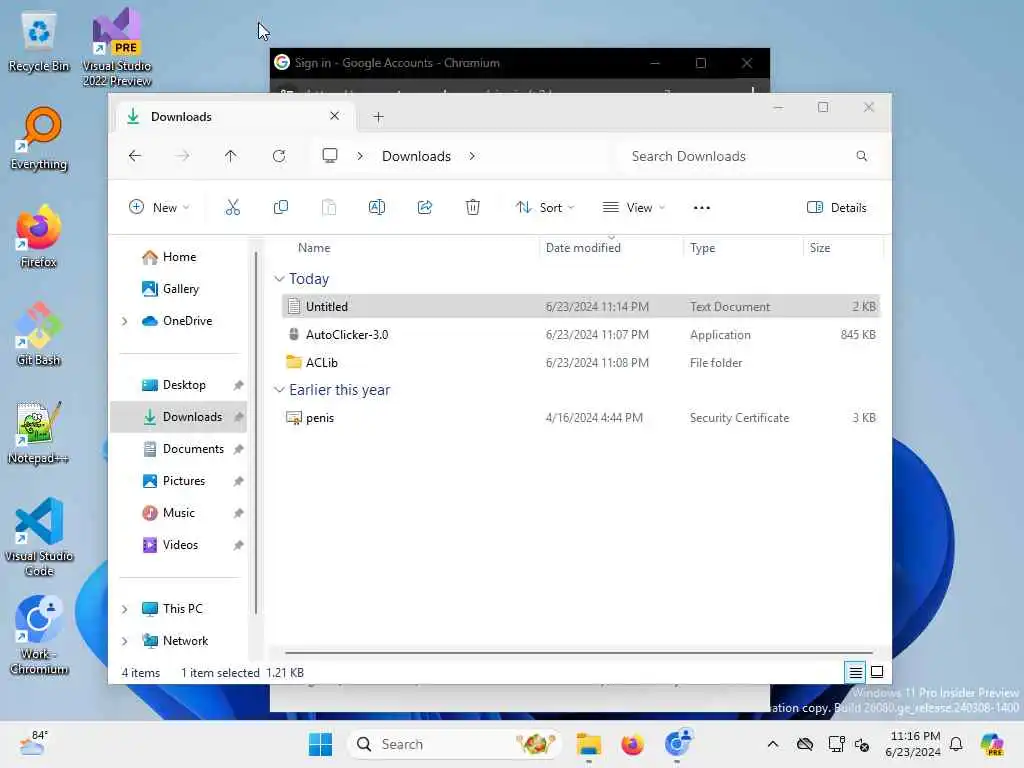1024x768 pixels.
Task: Click the horizontal scrollbar in file list
Action: click(x=579, y=652)
